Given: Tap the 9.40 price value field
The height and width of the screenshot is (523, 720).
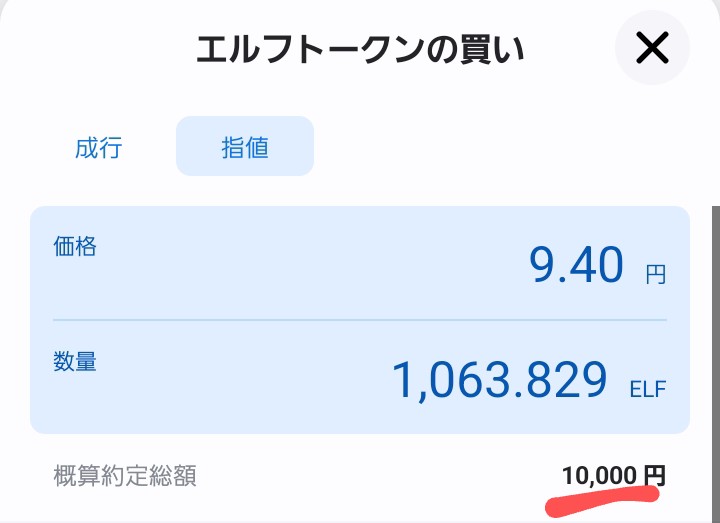Looking at the screenshot, I should [x=576, y=264].
